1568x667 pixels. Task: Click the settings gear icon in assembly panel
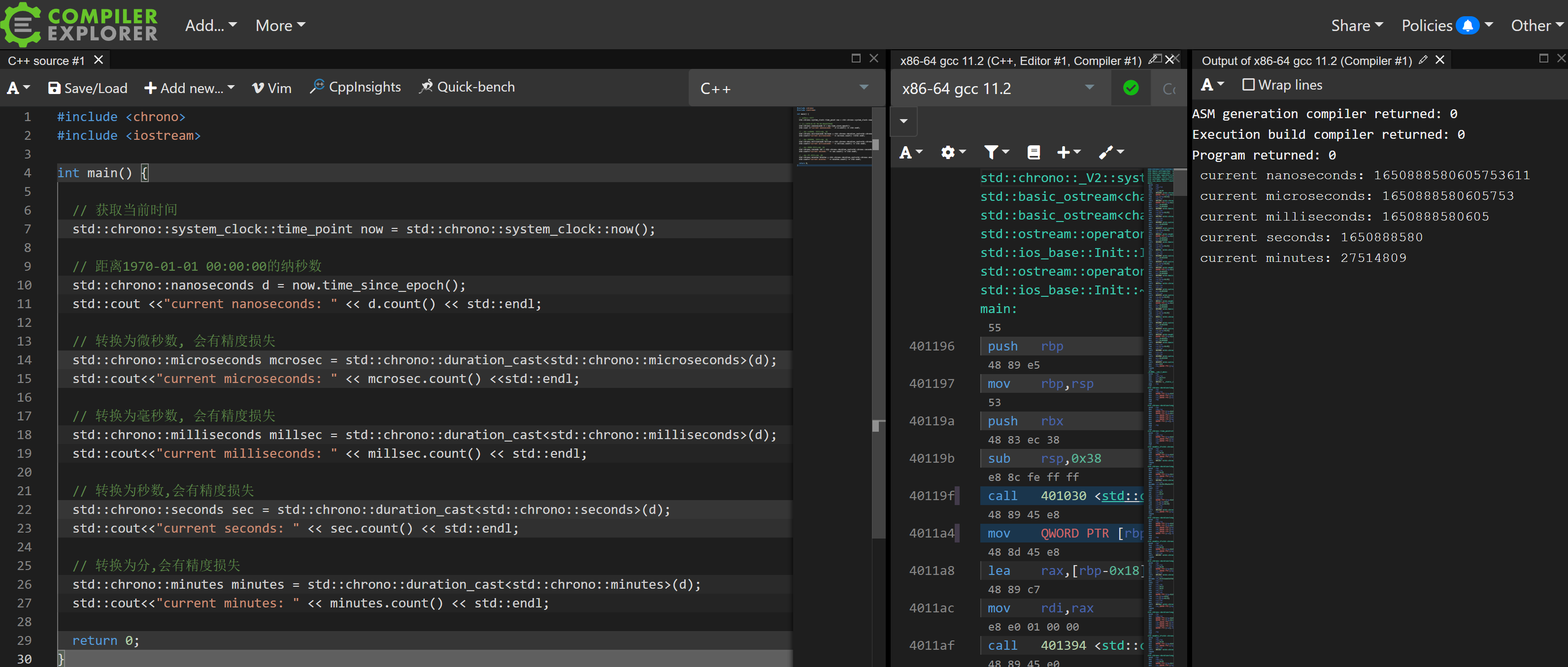click(x=949, y=152)
